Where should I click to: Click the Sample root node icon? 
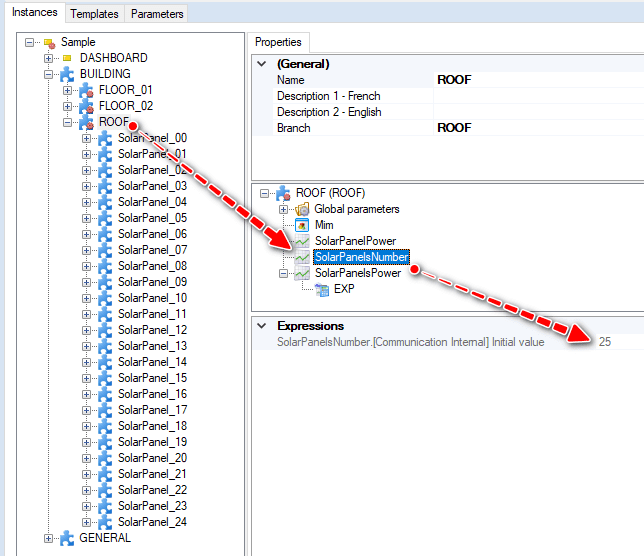point(49,42)
